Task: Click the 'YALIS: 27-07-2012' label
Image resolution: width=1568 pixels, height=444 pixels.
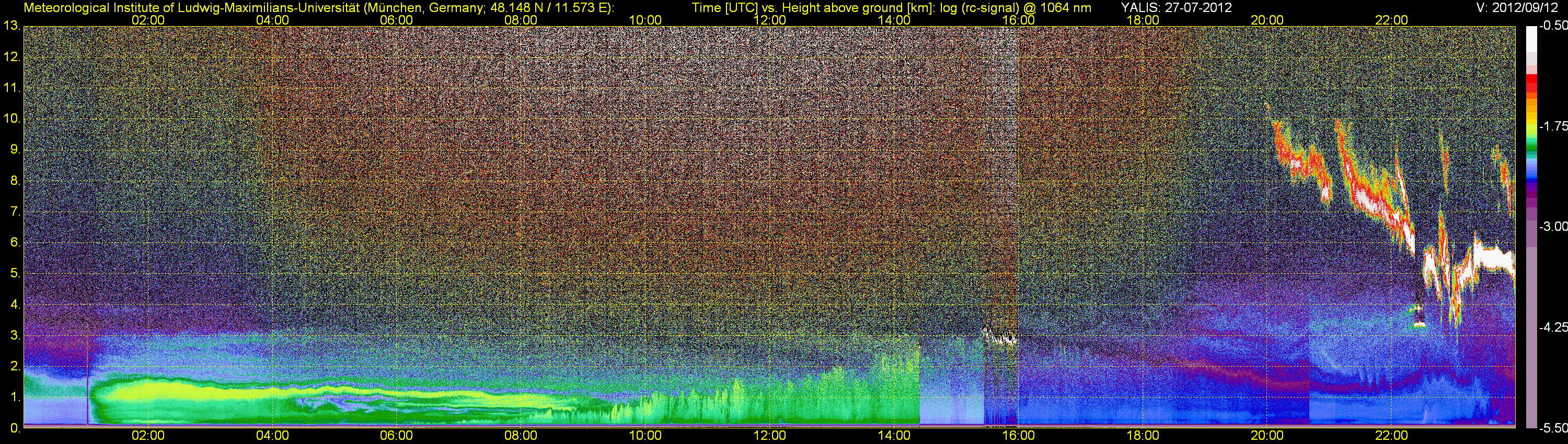Action: pyautogui.click(x=1176, y=8)
